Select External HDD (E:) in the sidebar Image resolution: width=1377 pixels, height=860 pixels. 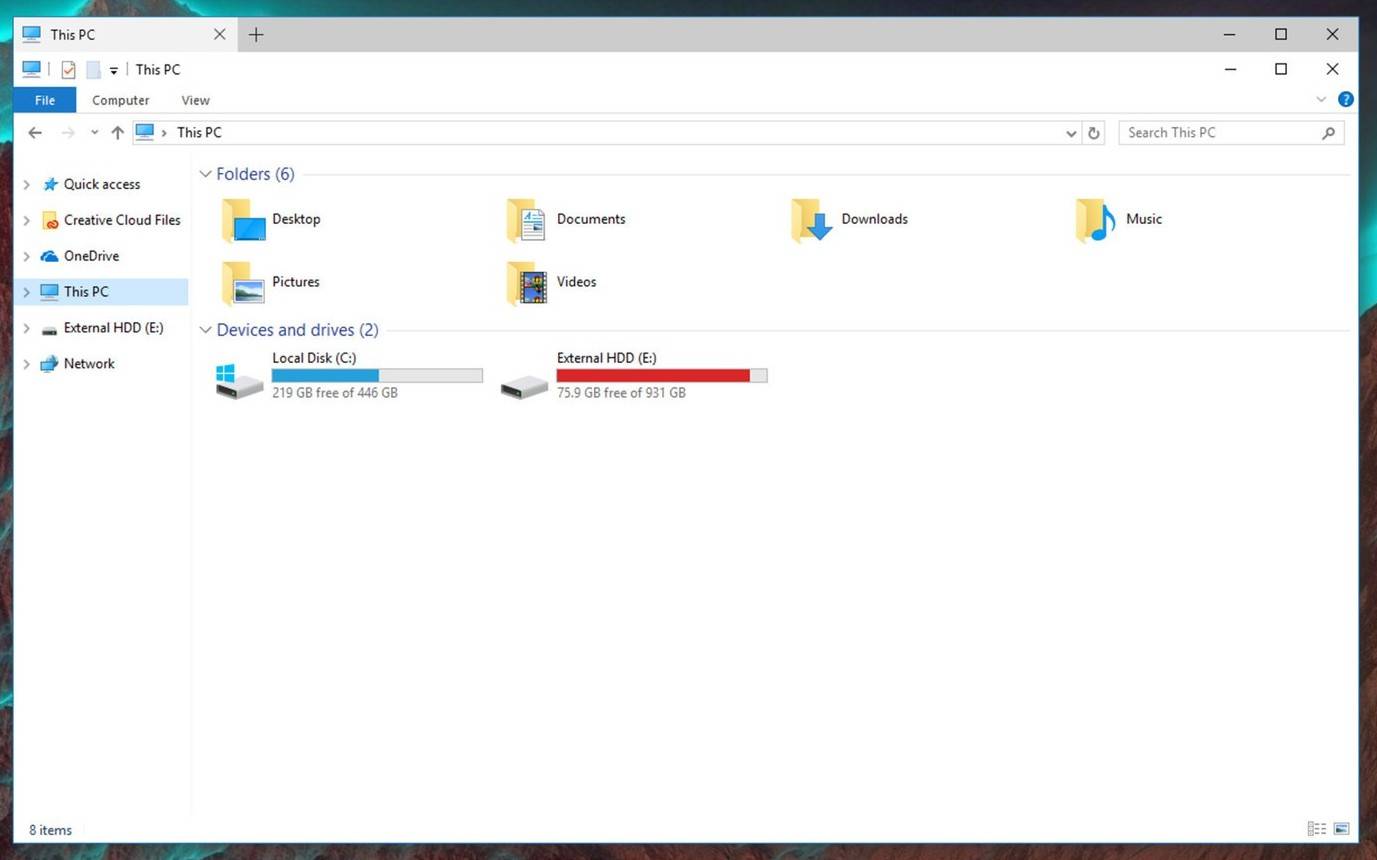click(101, 328)
